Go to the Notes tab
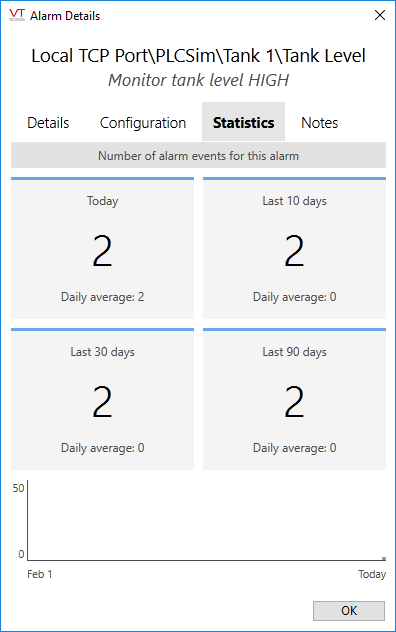The height and width of the screenshot is (632, 396). click(319, 123)
